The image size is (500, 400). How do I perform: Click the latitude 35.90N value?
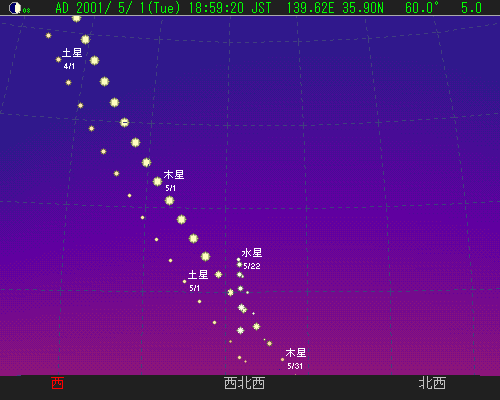pos(363,8)
